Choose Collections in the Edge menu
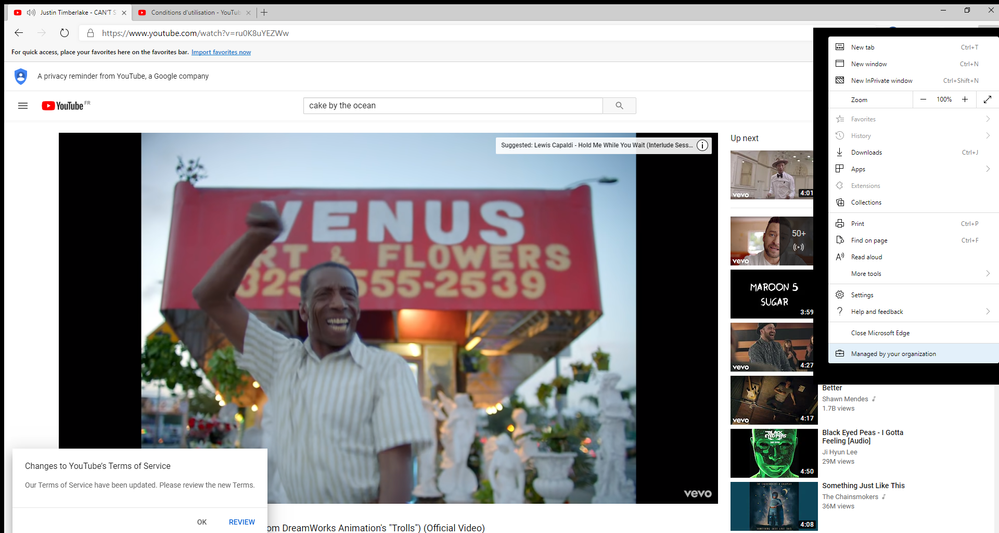The height and width of the screenshot is (533, 999). (914, 202)
